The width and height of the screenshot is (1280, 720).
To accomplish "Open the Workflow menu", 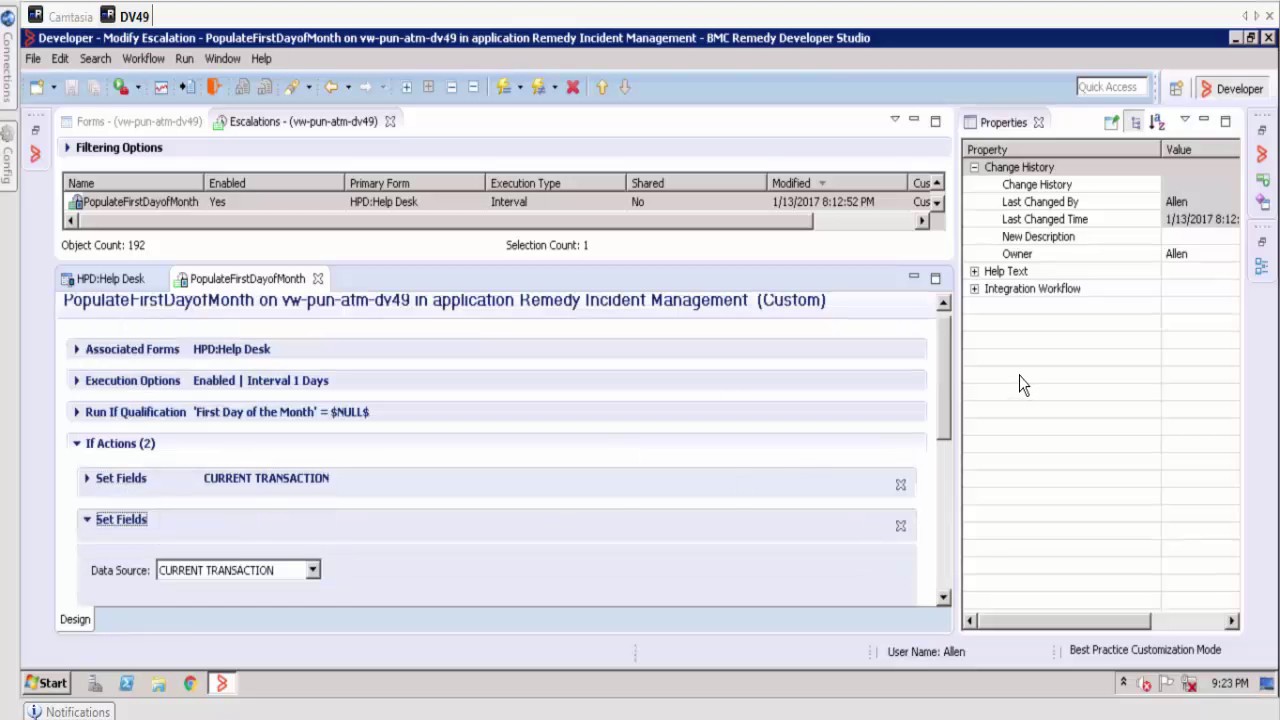I will click(143, 59).
